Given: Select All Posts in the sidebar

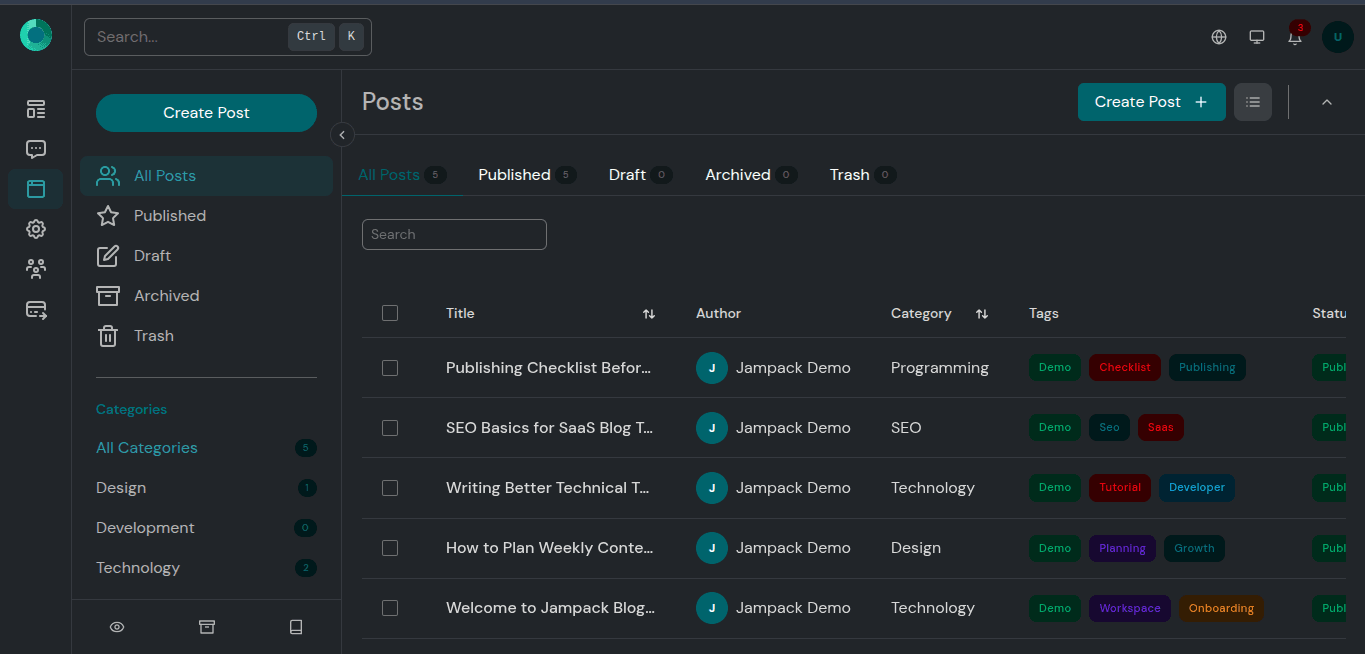Looking at the screenshot, I should [206, 176].
